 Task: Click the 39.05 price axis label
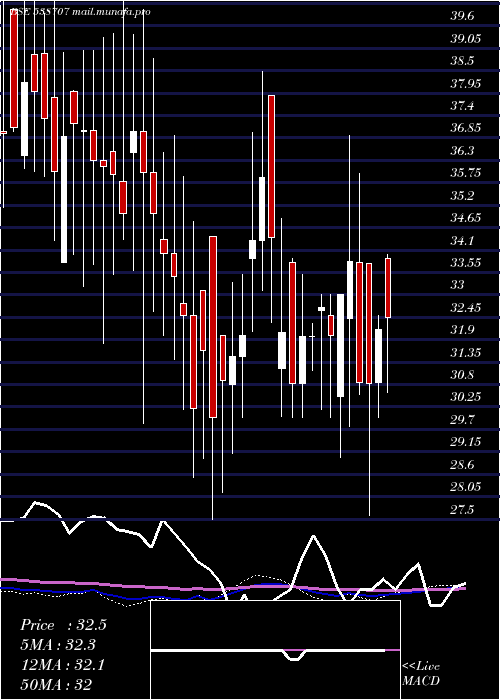466,39
